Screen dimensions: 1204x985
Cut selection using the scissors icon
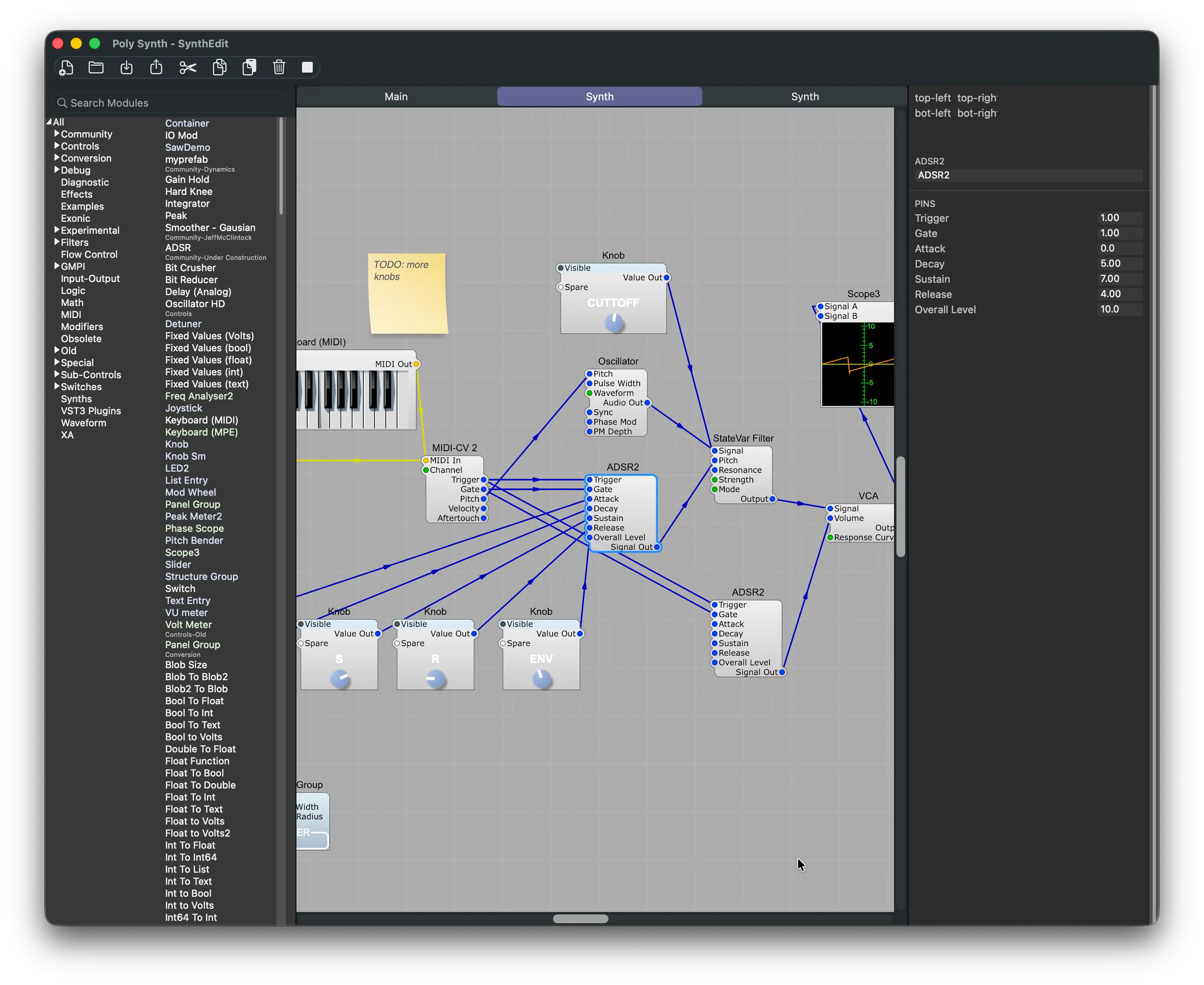(188, 67)
